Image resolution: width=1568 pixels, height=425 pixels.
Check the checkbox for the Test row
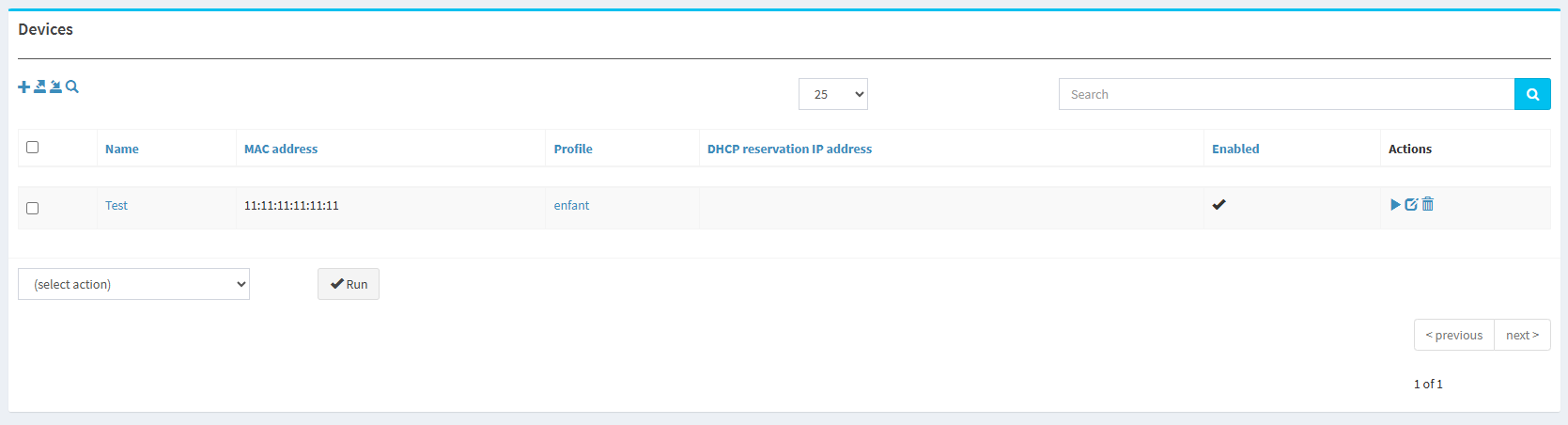[x=33, y=208]
